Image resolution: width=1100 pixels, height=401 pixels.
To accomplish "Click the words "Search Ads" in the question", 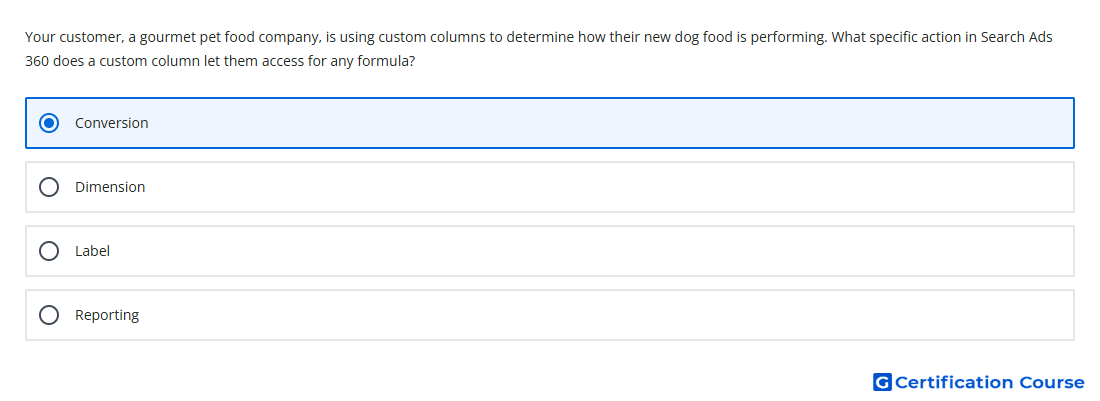I will pyautogui.click(x=1017, y=37).
